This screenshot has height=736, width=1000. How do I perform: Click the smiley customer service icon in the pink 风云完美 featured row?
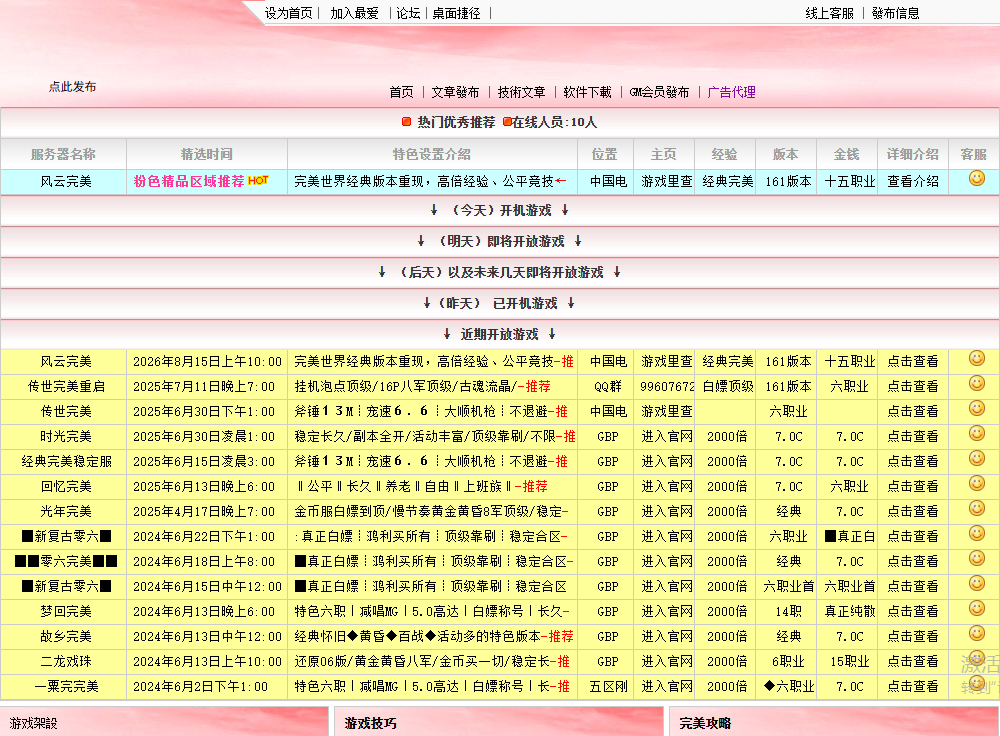pos(976,179)
